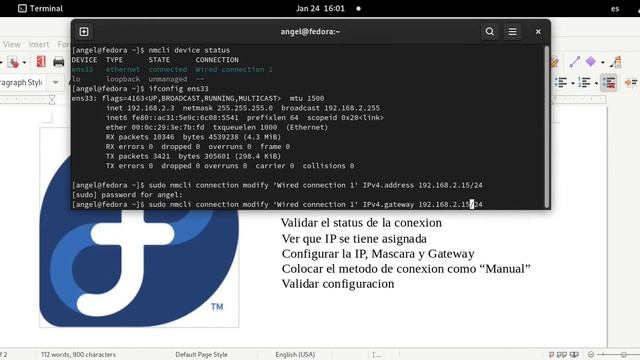
Task: Click the Paragraph Style input box
Action: [x=22, y=82]
